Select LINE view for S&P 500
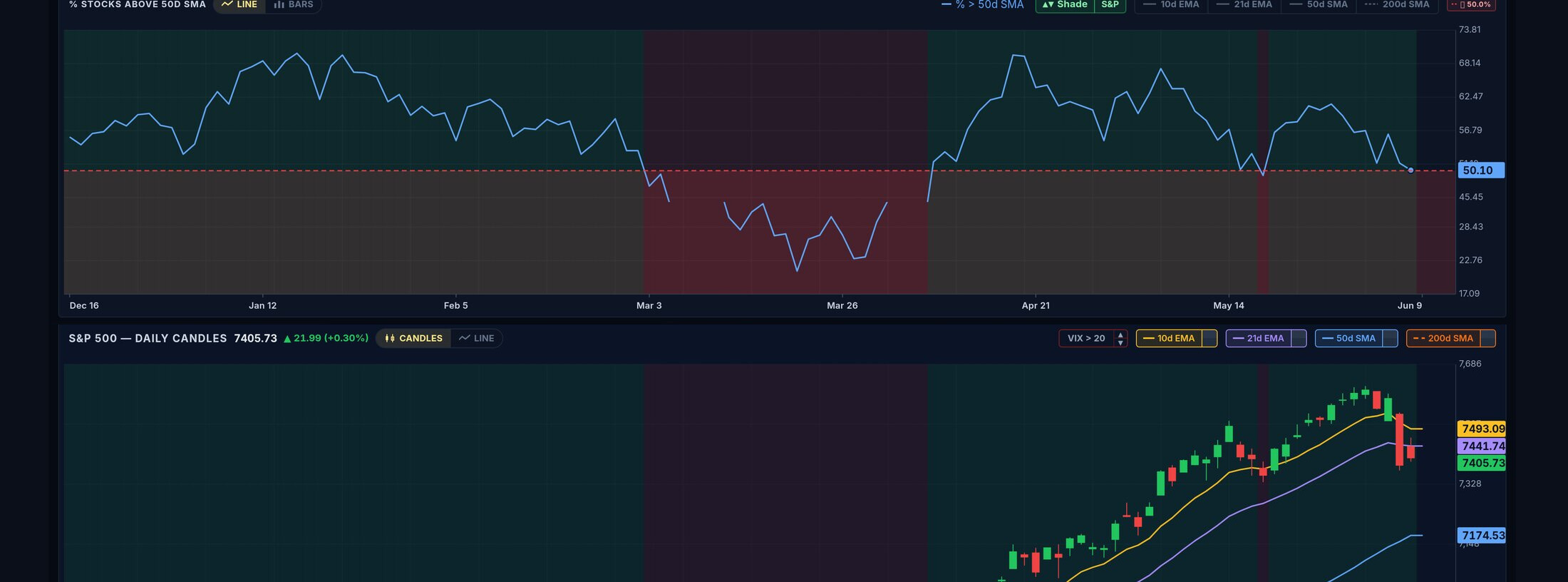This screenshot has width=1568, height=582. [x=476, y=338]
